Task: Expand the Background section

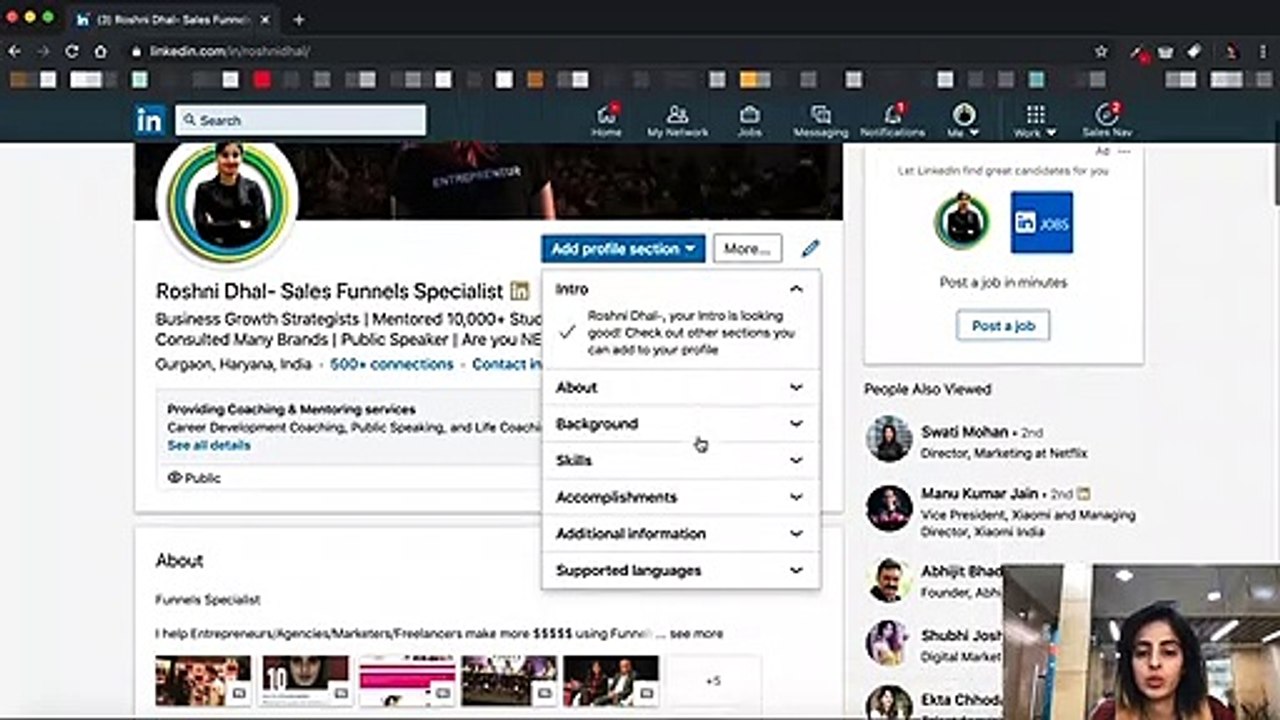Action: [x=681, y=424]
